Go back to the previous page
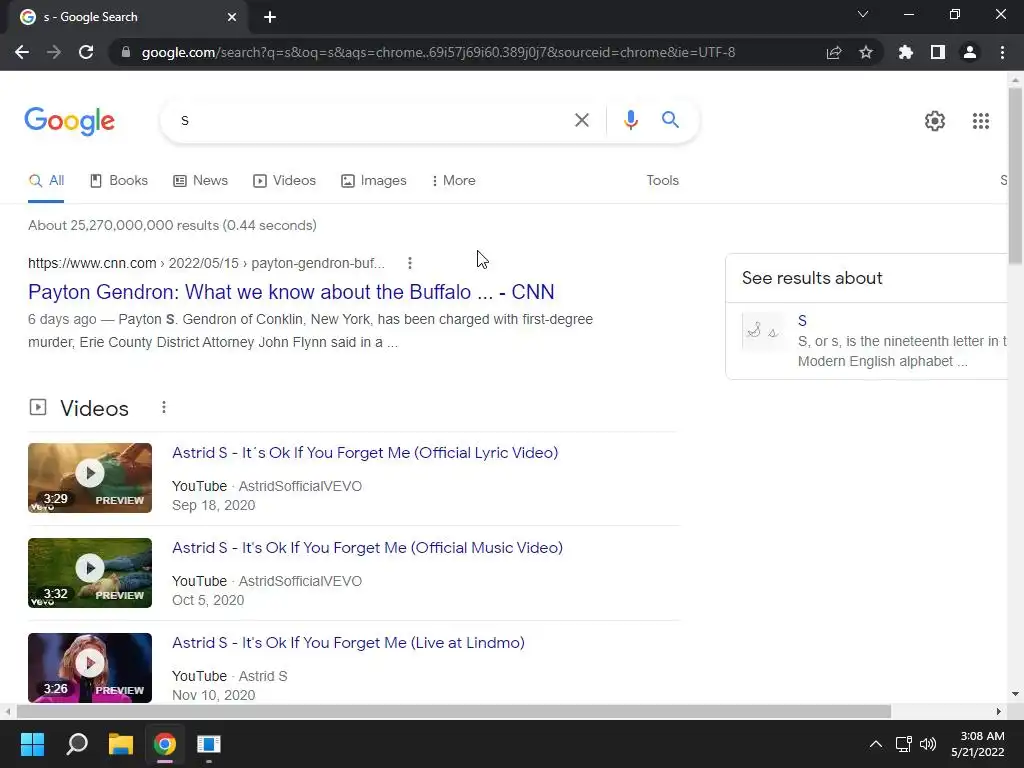 coord(22,52)
